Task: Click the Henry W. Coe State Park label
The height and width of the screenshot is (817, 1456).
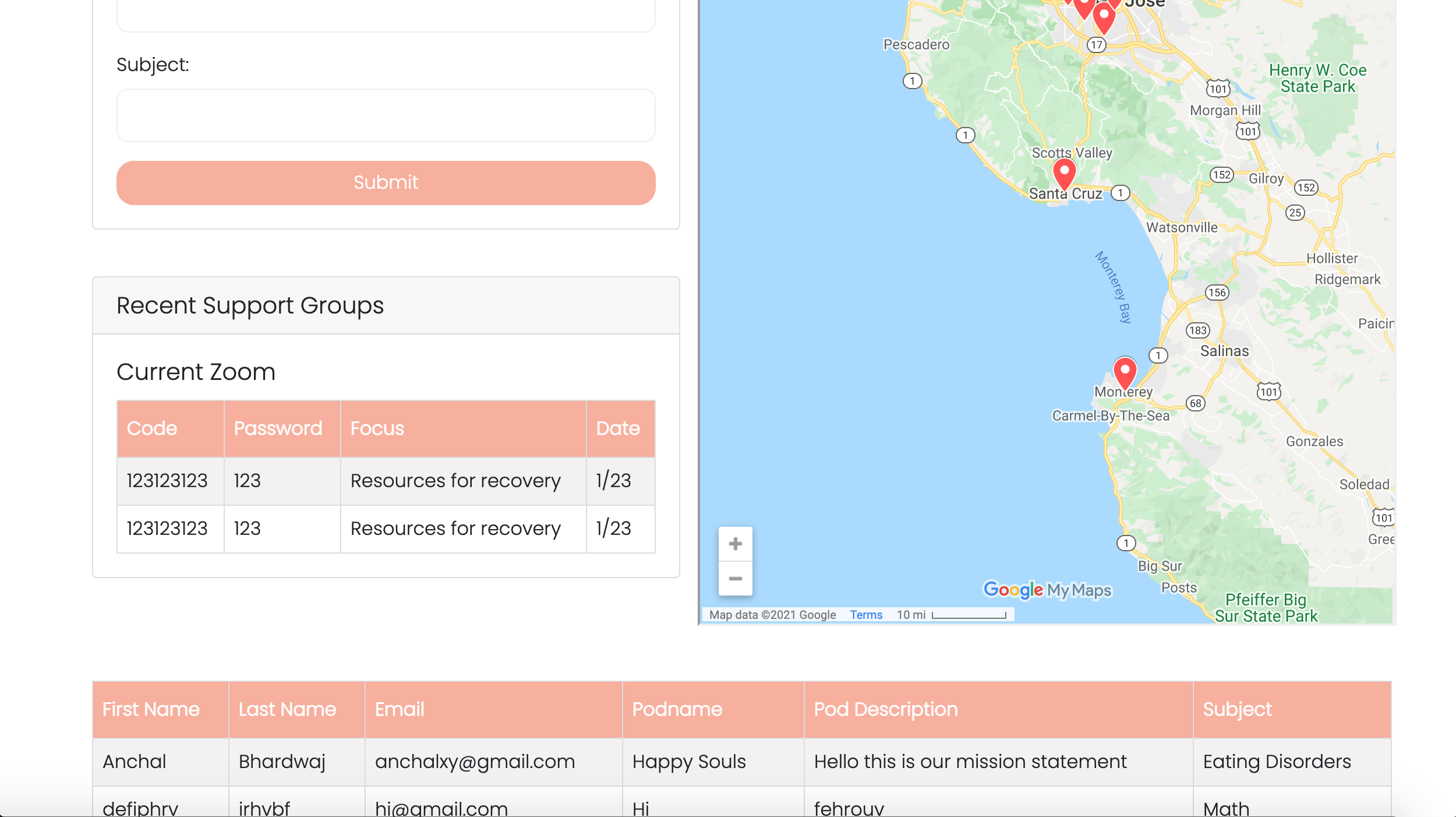Action: pos(1317,78)
